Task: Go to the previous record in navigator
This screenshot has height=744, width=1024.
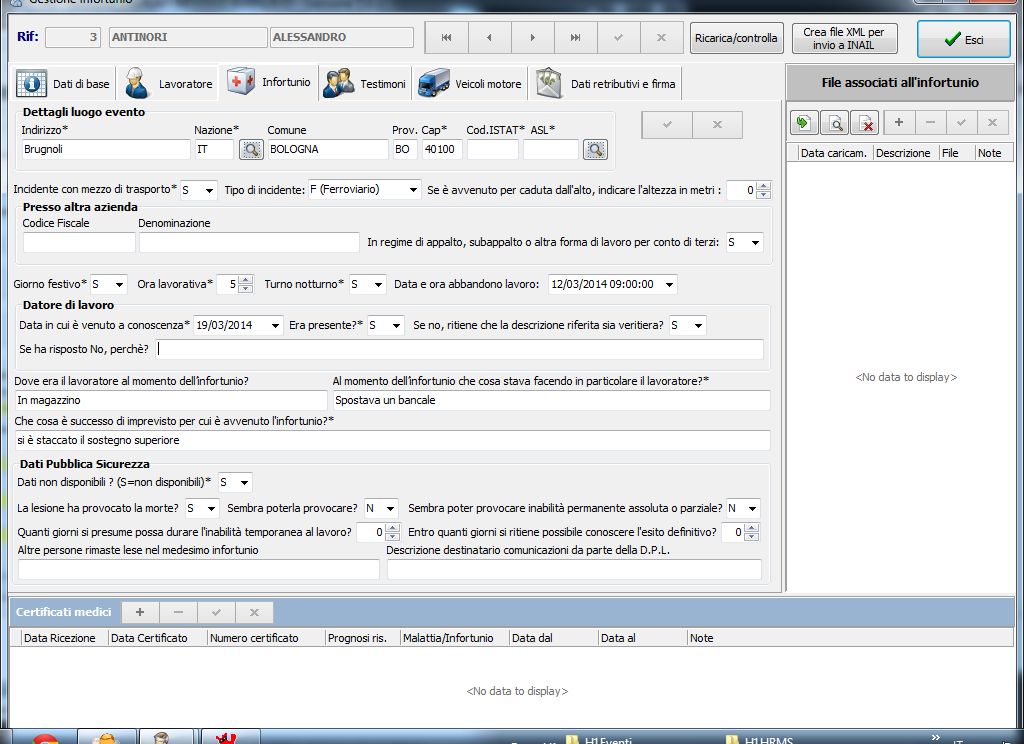Action: click(490, 38)
